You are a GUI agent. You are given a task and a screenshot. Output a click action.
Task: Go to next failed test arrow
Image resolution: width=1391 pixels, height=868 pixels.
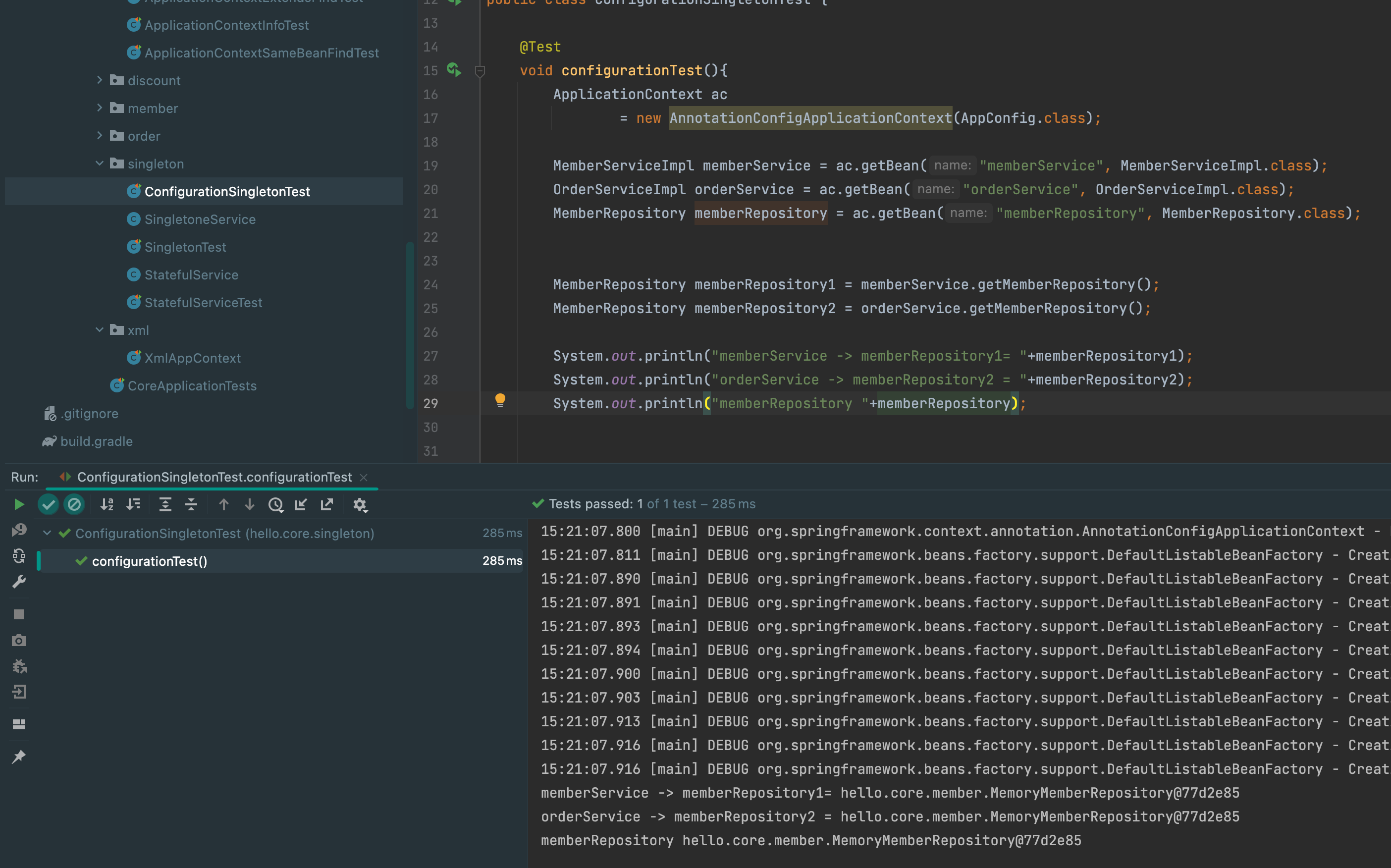(x=250, y=505)
